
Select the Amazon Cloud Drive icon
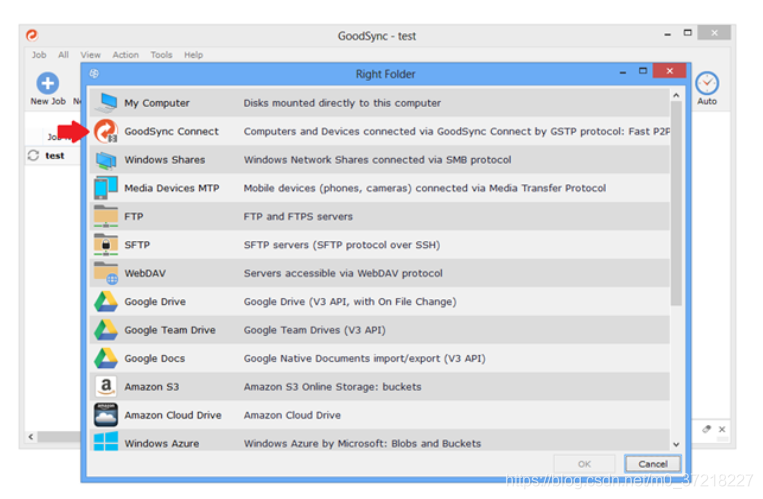[x=106, y=415]
